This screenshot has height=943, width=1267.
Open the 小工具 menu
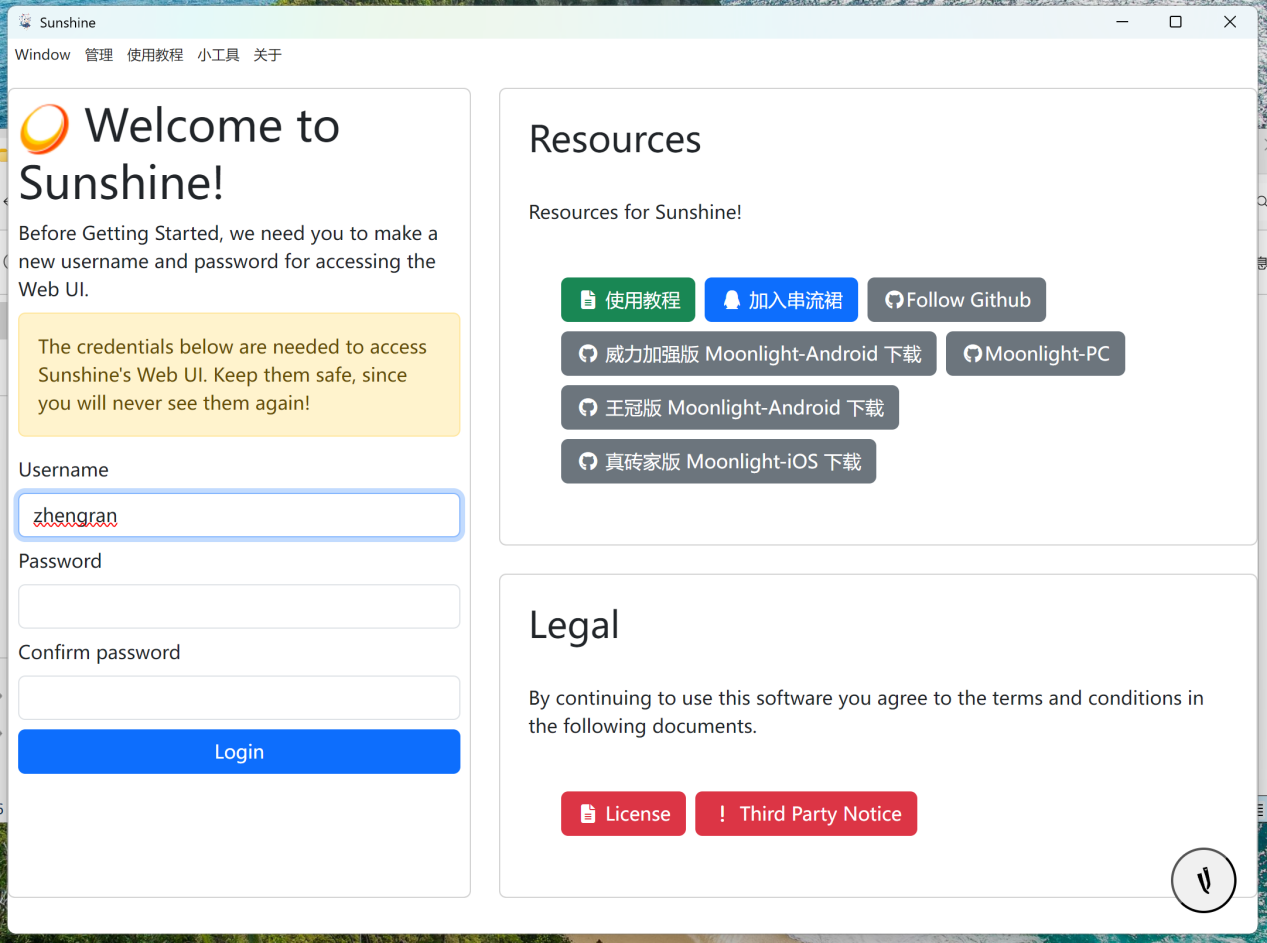pos(218,55)
